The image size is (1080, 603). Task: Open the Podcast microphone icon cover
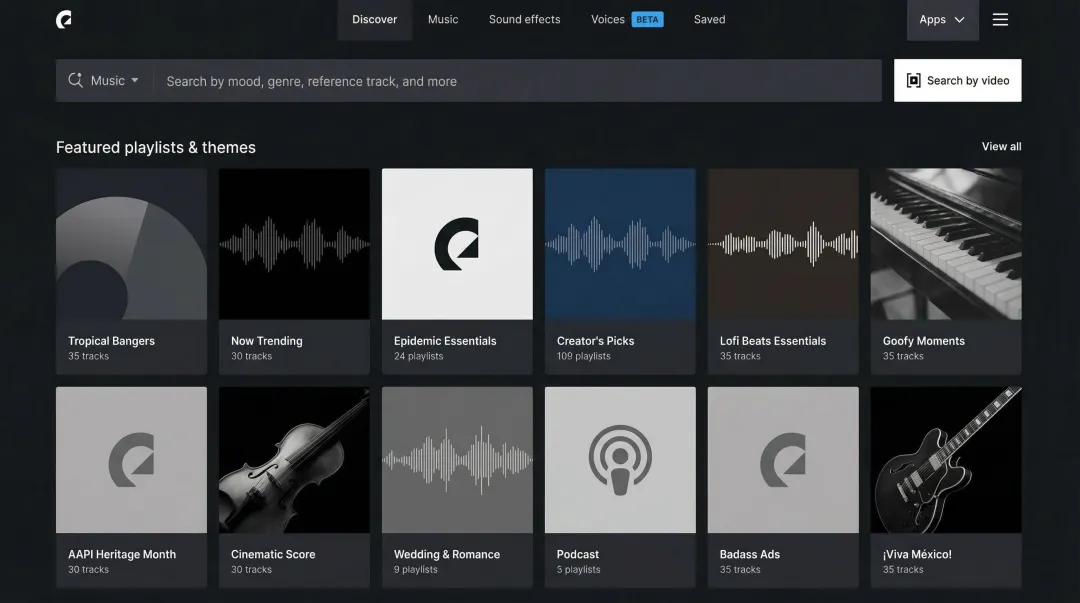620,460
